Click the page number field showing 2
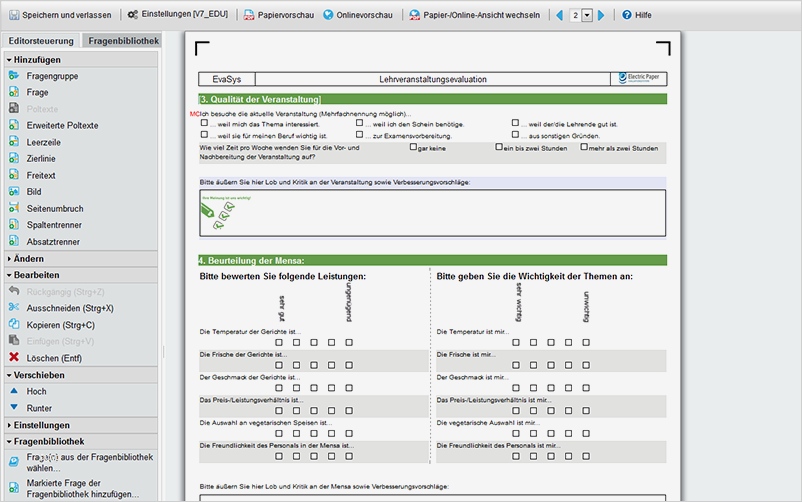802x502 pixels. pos(575,15)
